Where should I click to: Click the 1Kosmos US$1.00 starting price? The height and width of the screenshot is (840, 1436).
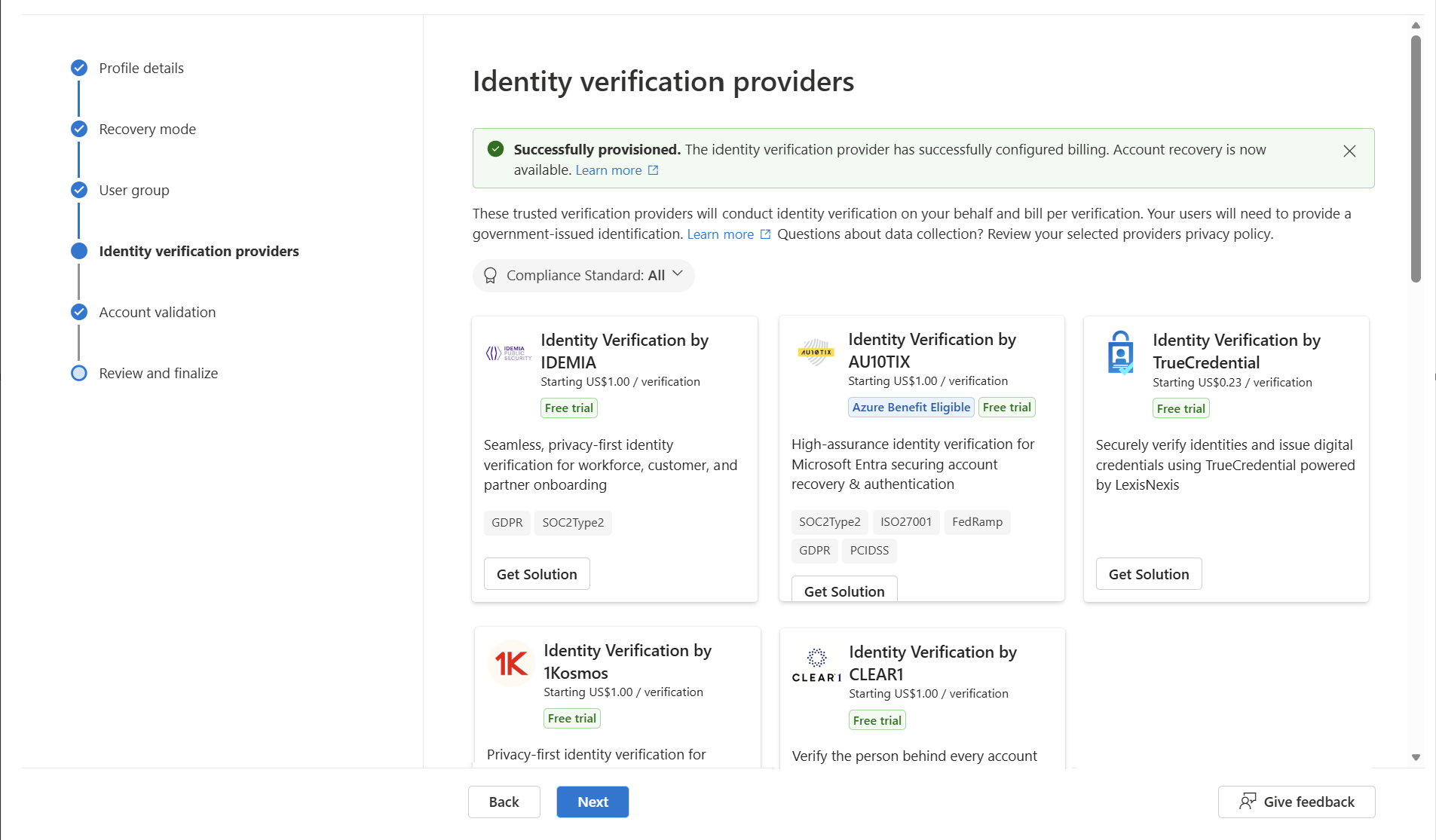click(x=623, y=692)
